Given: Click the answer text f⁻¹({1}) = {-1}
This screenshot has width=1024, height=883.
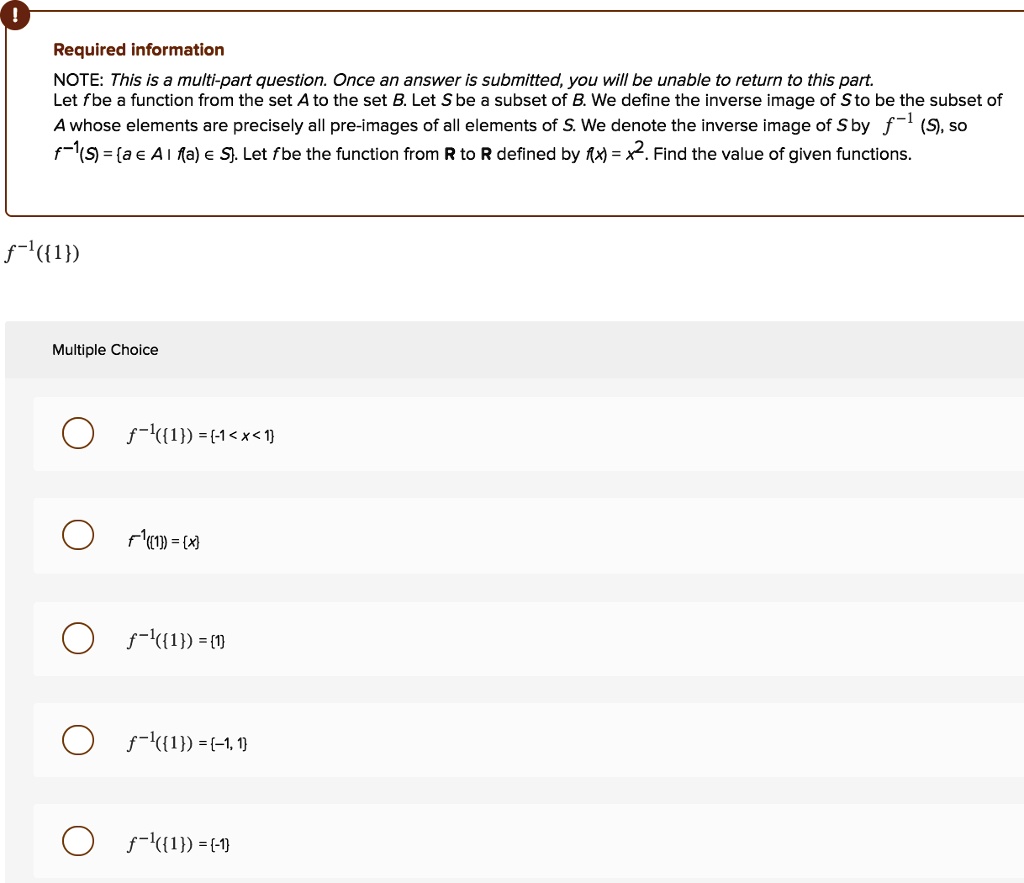Looking at the screenshot, I should tap(178, 844).
